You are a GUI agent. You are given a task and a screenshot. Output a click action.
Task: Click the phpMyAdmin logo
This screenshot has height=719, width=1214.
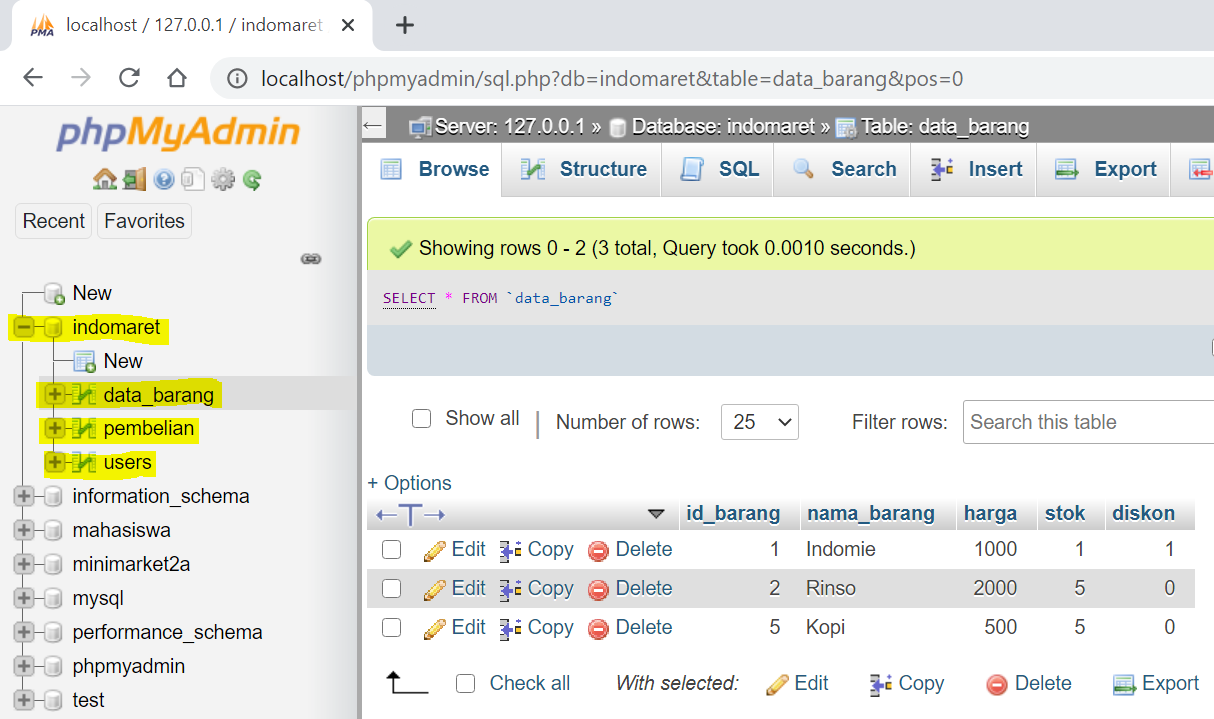pos(178,132)
